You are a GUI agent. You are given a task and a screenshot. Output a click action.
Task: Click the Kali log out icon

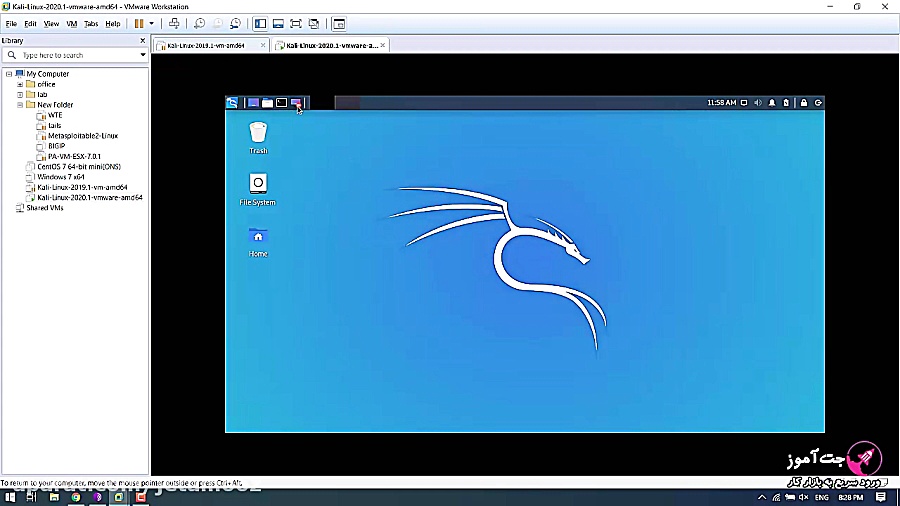coord(818,103)
